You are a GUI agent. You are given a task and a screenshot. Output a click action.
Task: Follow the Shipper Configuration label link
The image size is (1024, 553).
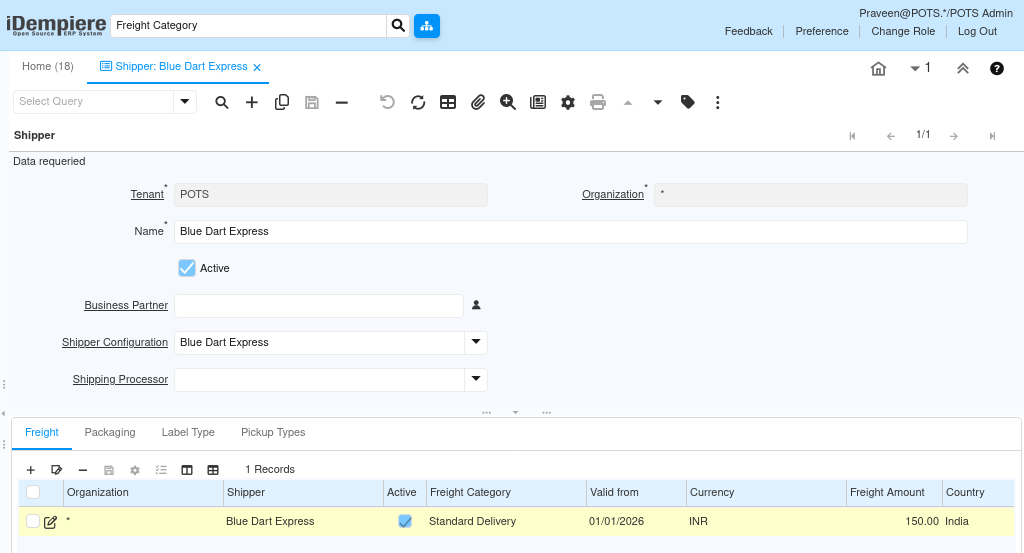click(115, 342)
